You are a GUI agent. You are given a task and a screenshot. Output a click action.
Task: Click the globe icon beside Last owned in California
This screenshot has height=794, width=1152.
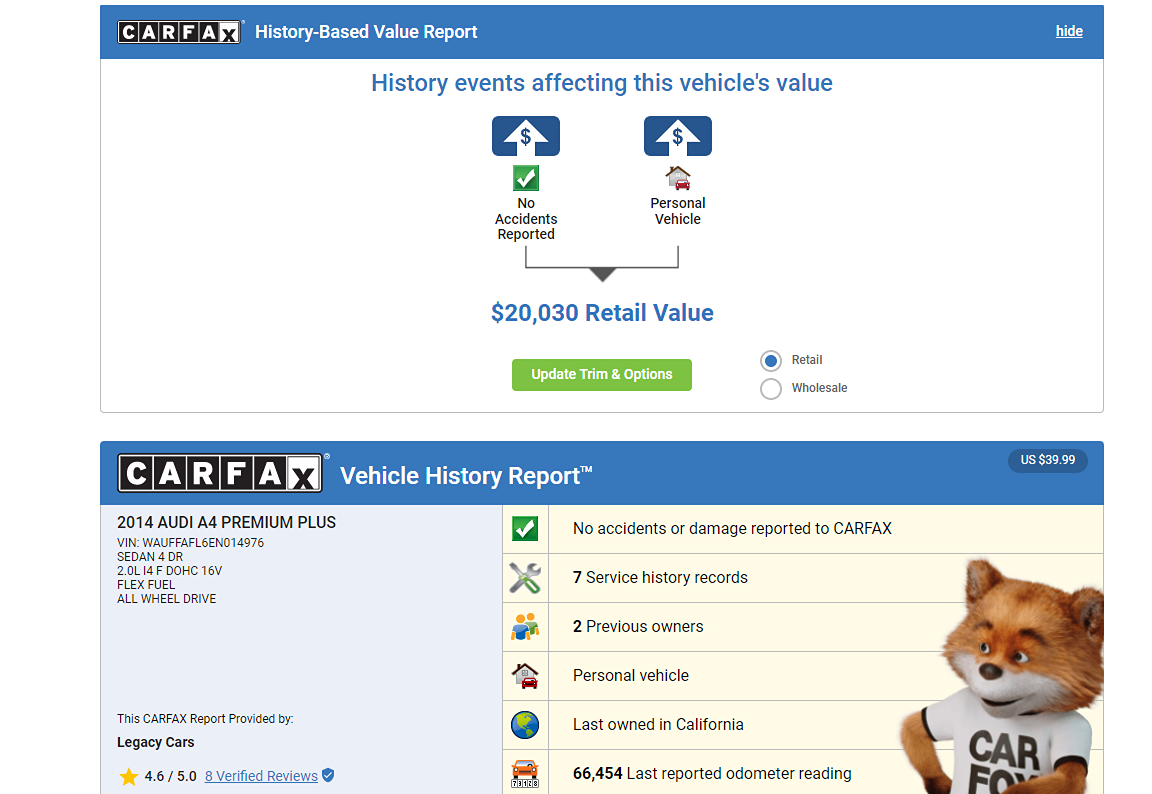(x=525, y=725)
